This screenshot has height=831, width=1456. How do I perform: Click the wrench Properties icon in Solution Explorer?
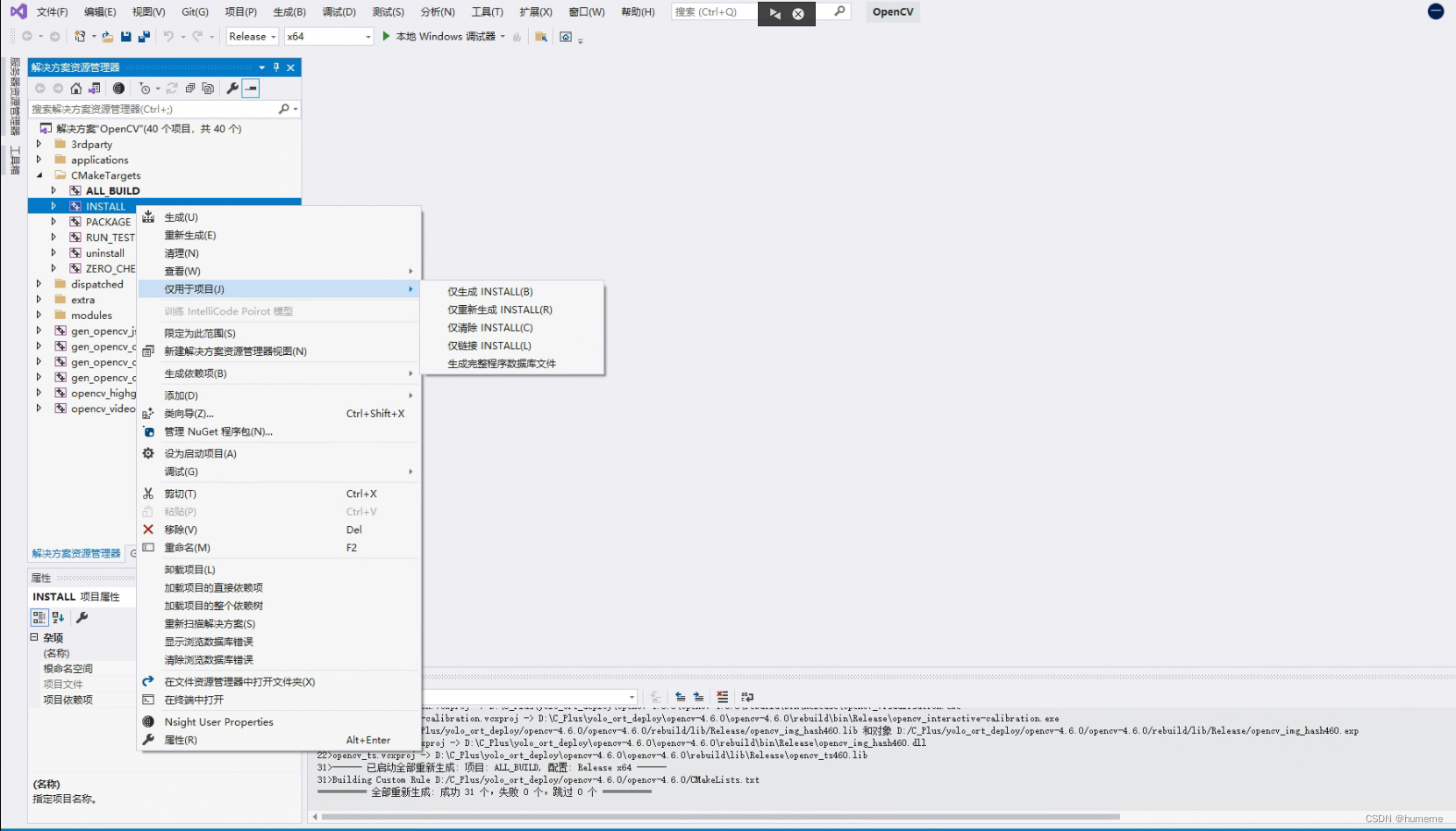point(232,88)
